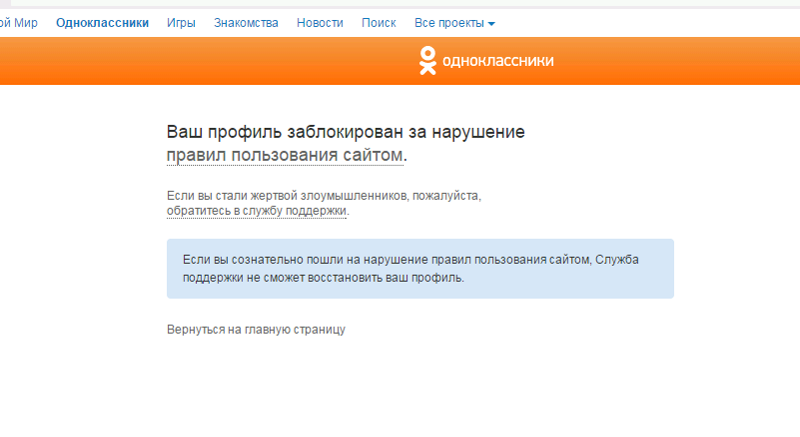Open the Мой Мир link in top navigation
This screenshot has height=437, width=800.
(x=18, y=23)
